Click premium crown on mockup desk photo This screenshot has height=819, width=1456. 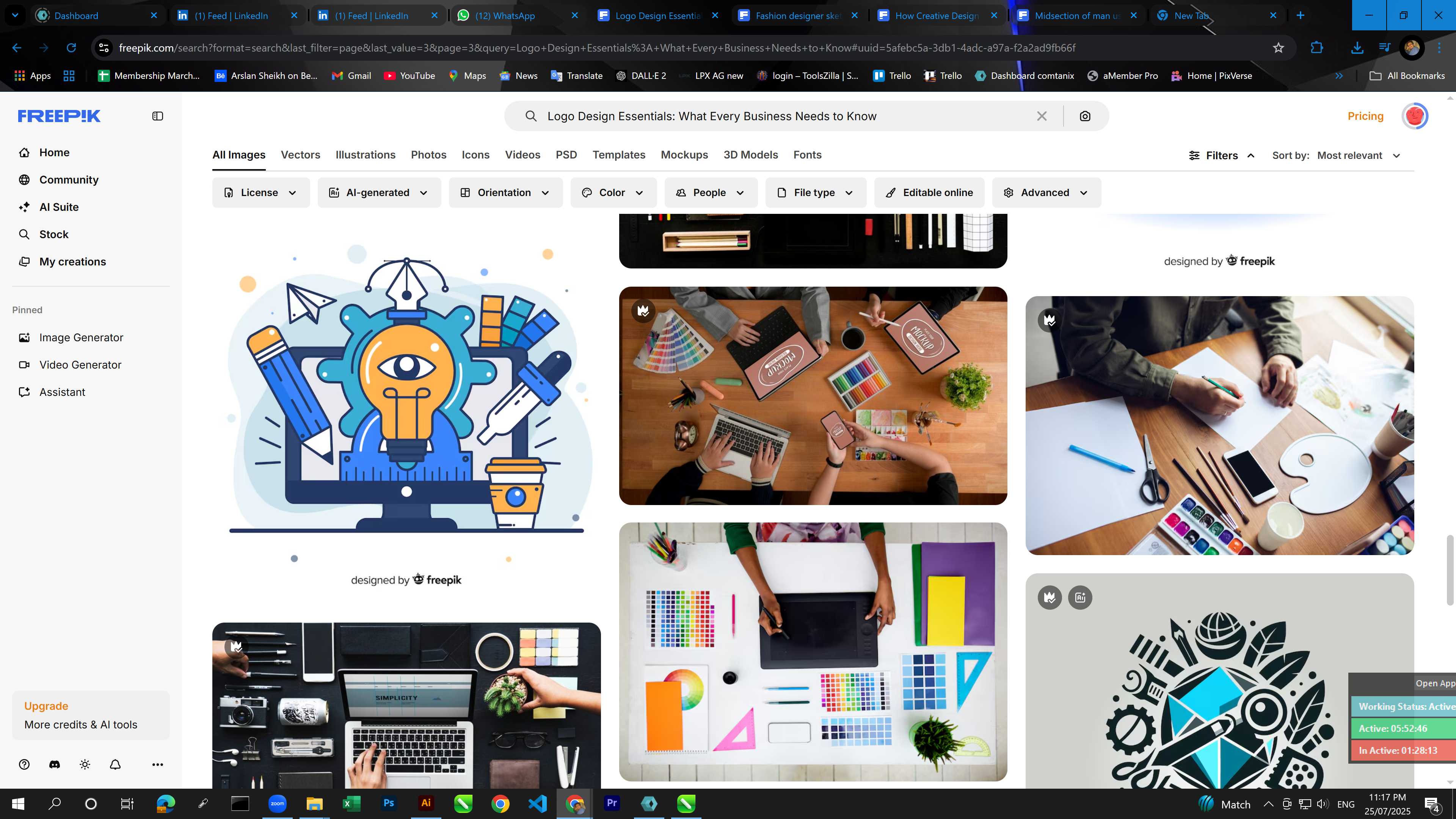643,310
